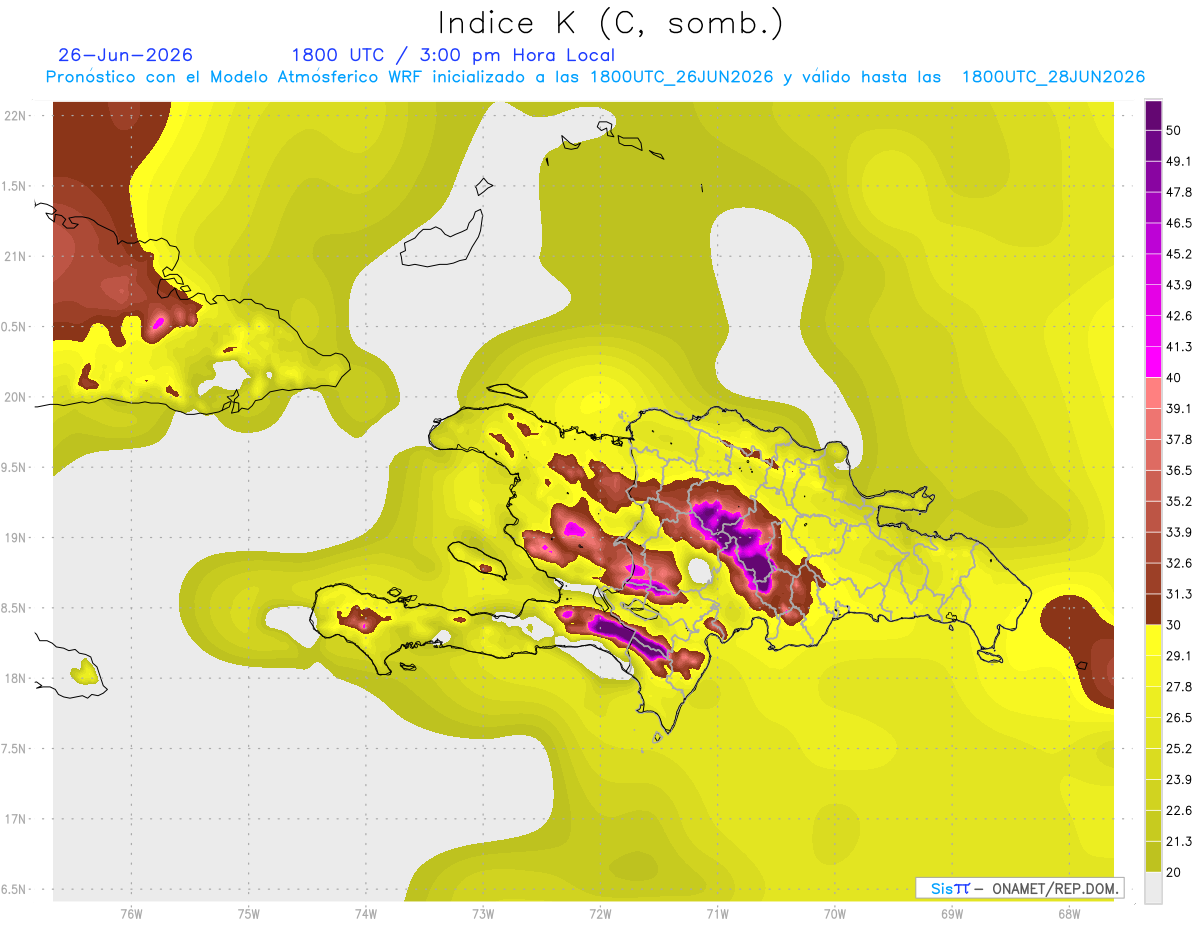The height and width of the screenshot is (927, 1200).
Task: Click the legend value "27.8"
Action: 1178,687
